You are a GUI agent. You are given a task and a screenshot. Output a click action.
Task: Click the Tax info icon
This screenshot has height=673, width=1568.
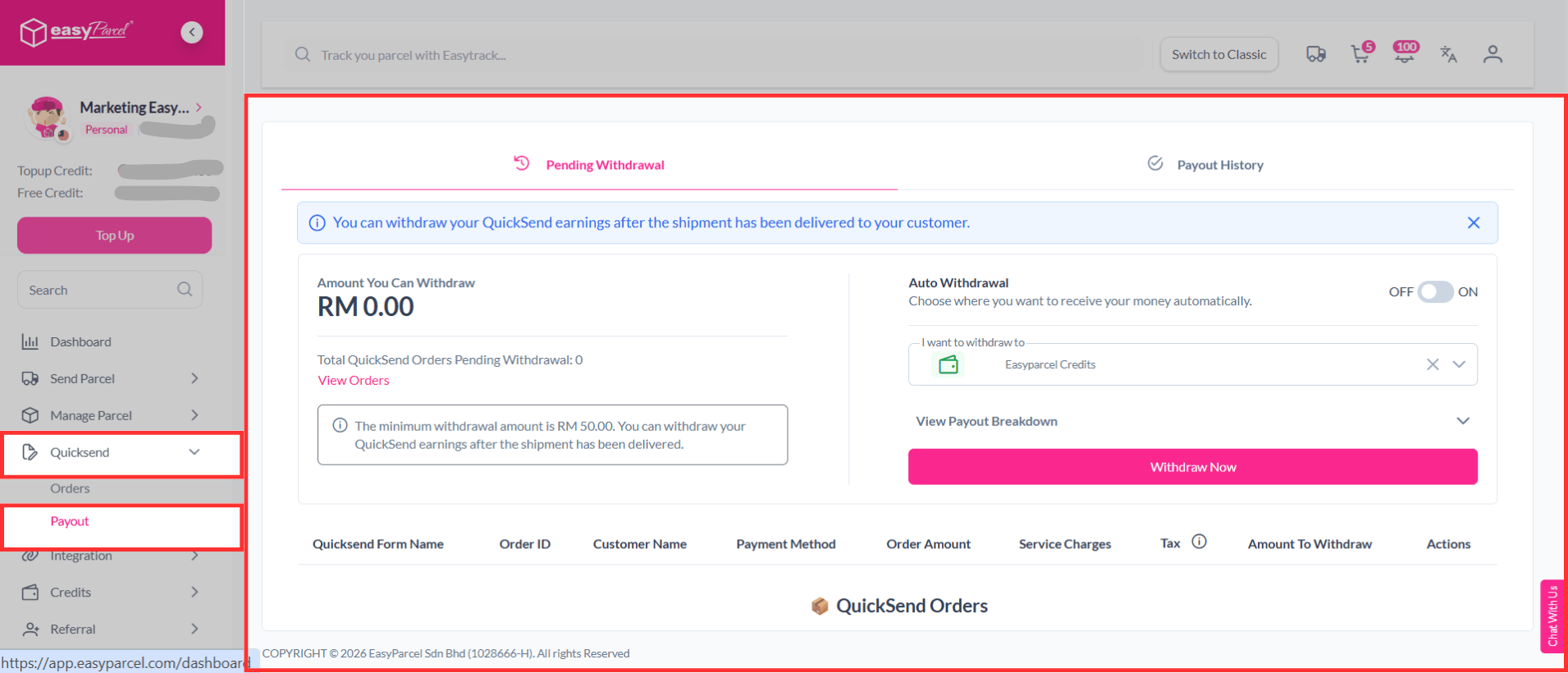click(x=1199, y=542)
